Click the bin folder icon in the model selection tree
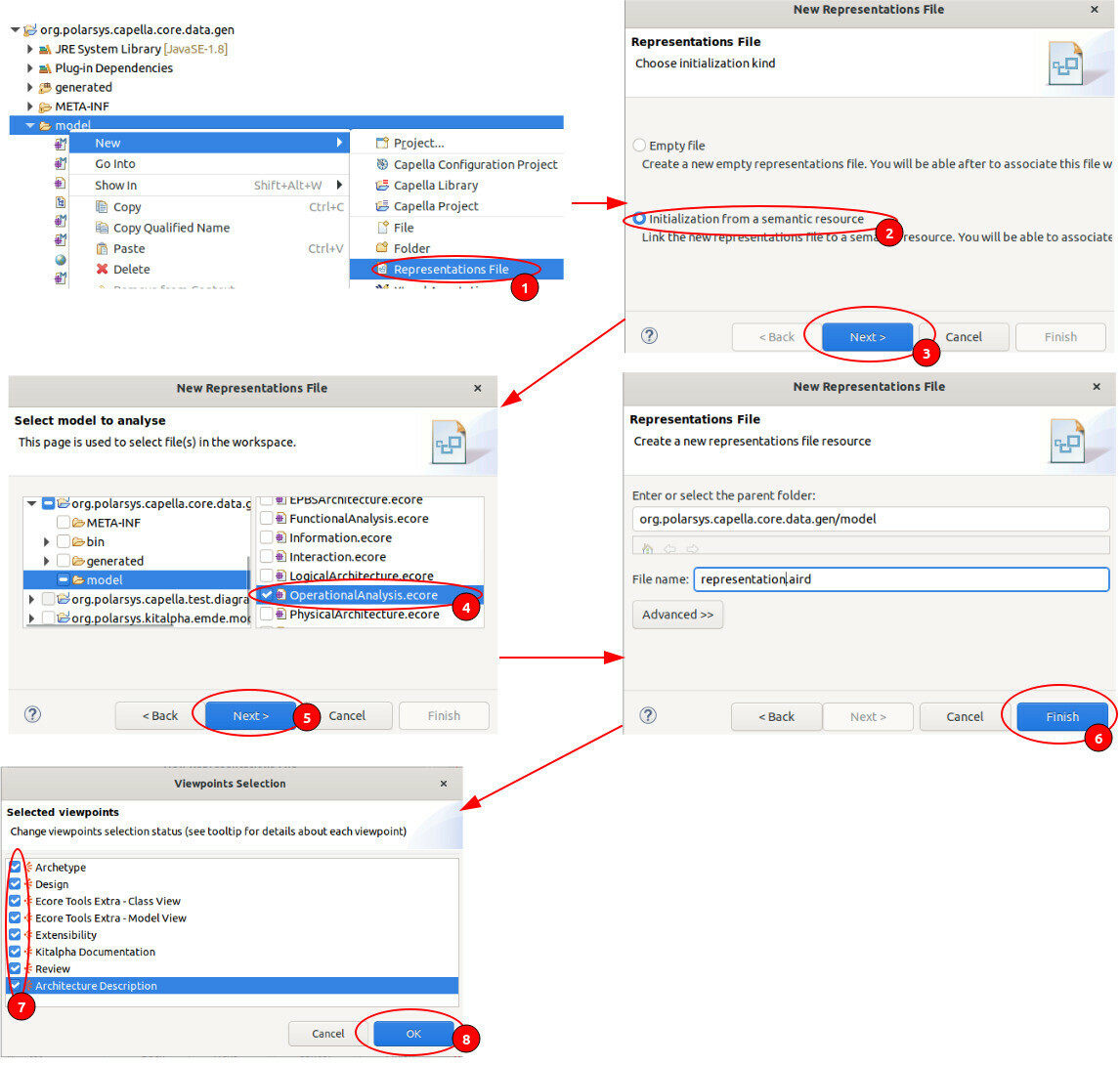Viewport: 1120px width, 1065px height. tap(78, 542)
